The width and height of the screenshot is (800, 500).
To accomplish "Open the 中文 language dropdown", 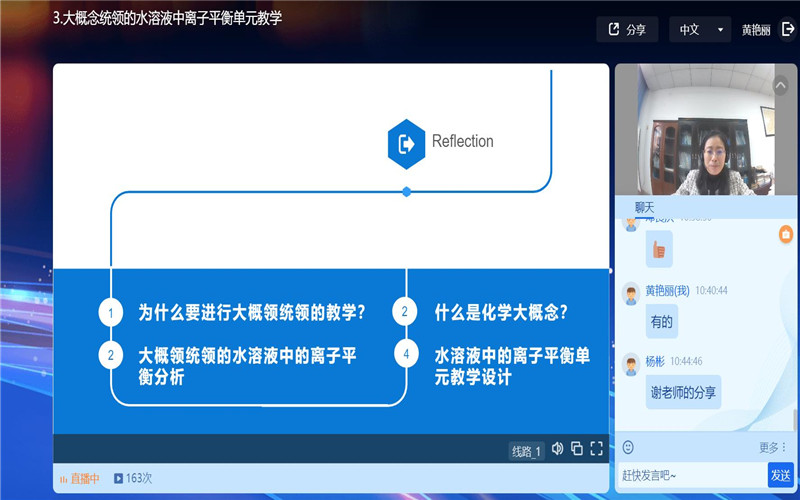I will click(x=700, y=30).
